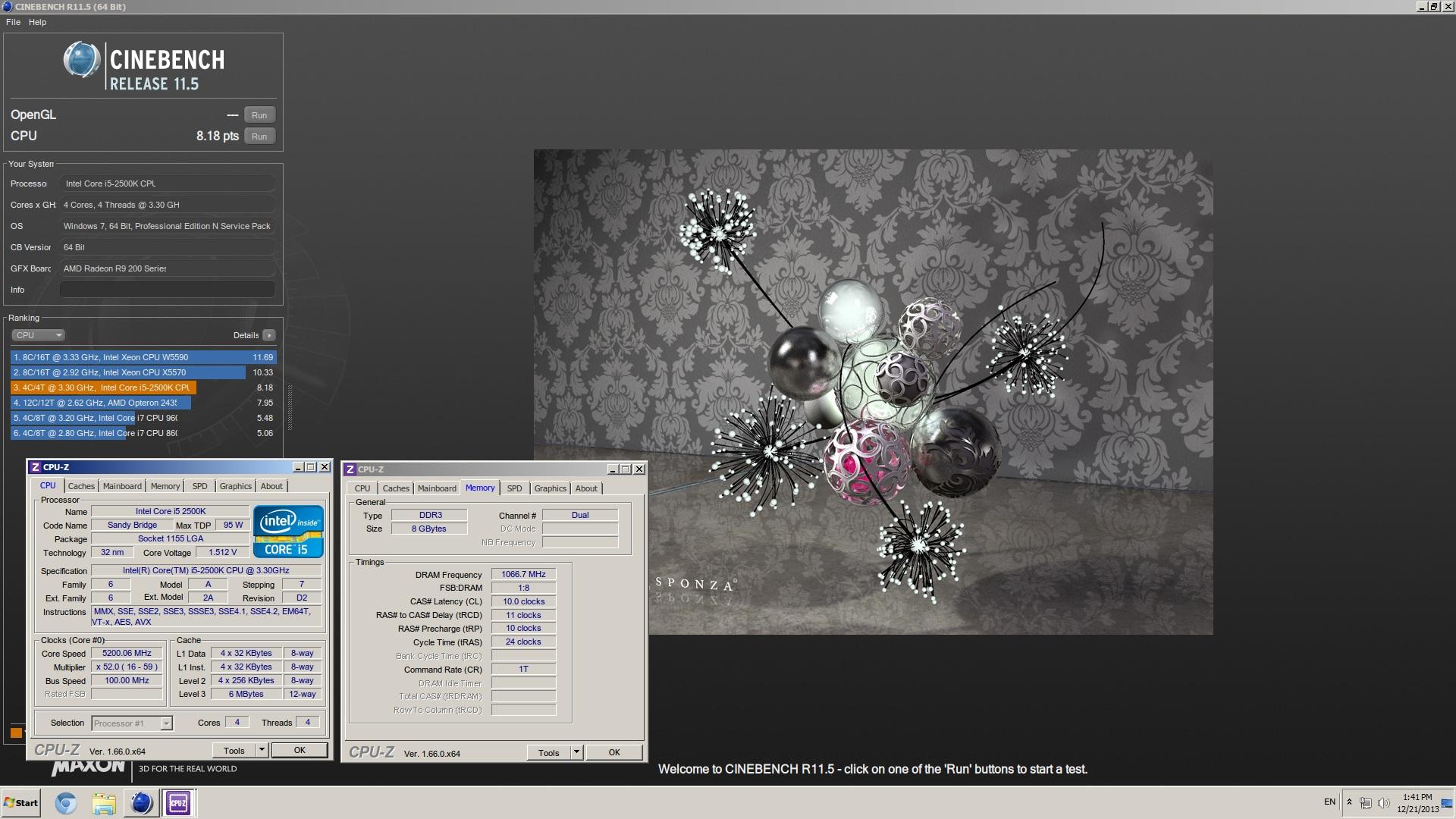The image size is (1456, 819).
Task: Open Caches tab in right CPU-Z window
Action: (x=396, y=488)
